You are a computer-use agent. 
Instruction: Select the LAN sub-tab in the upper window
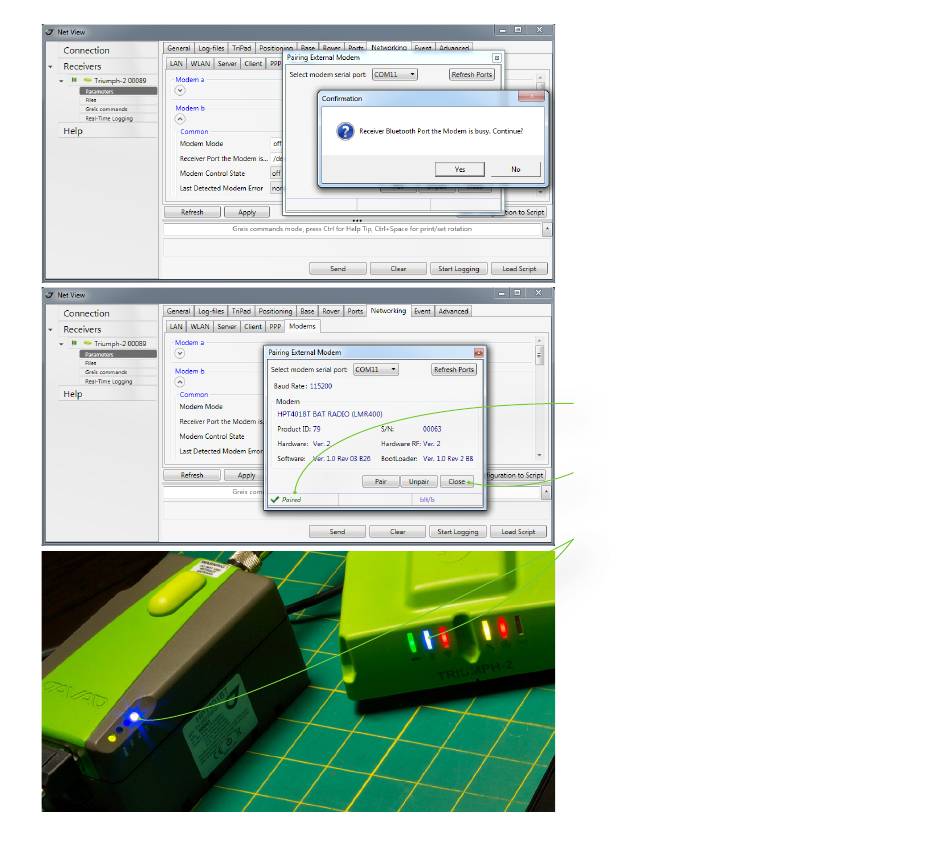[x=176, y=64]
